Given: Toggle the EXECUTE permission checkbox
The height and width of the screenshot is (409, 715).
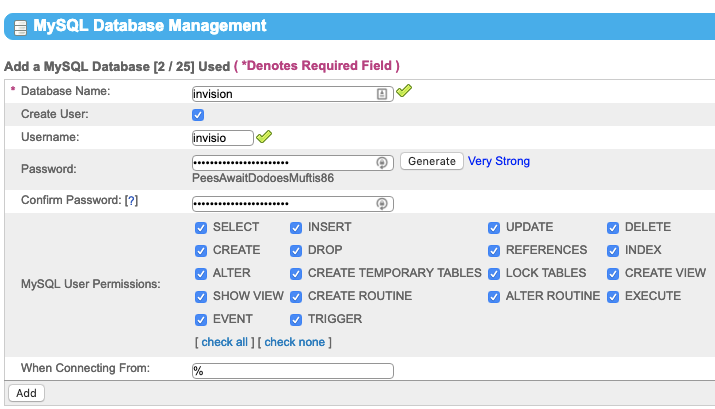Looking at the screenshot, I should pyautogui.click(x=613, y=297).
